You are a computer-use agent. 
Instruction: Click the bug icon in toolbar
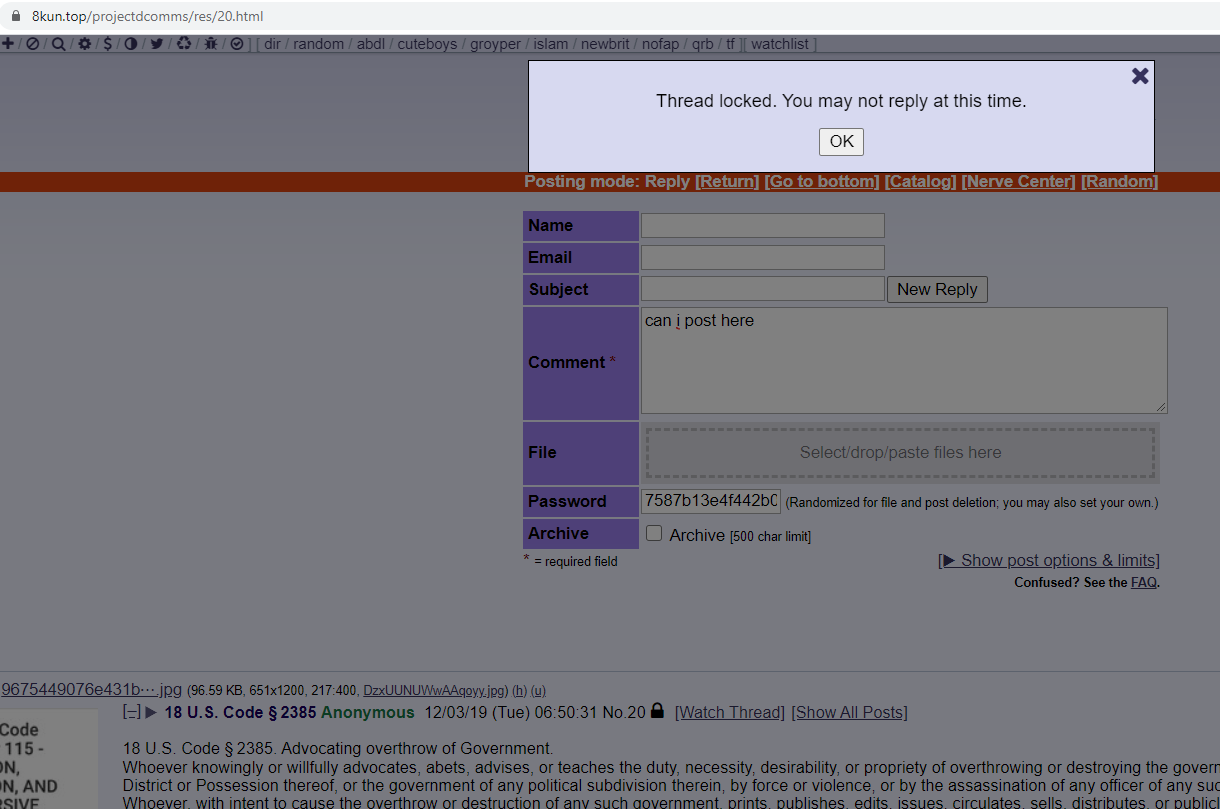click(211, 44)
